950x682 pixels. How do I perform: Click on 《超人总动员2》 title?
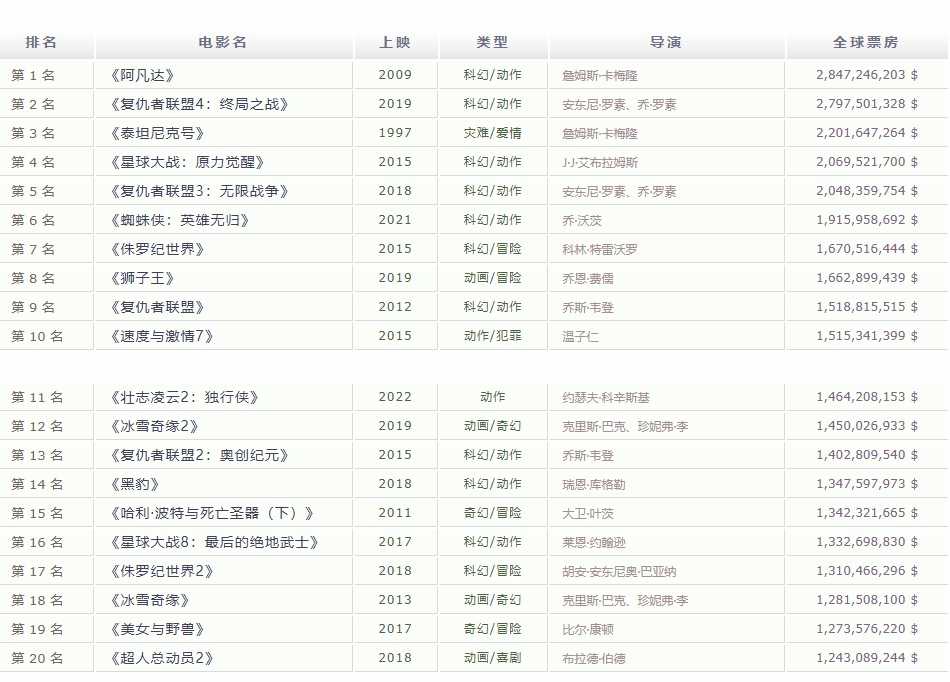point(162,658)
